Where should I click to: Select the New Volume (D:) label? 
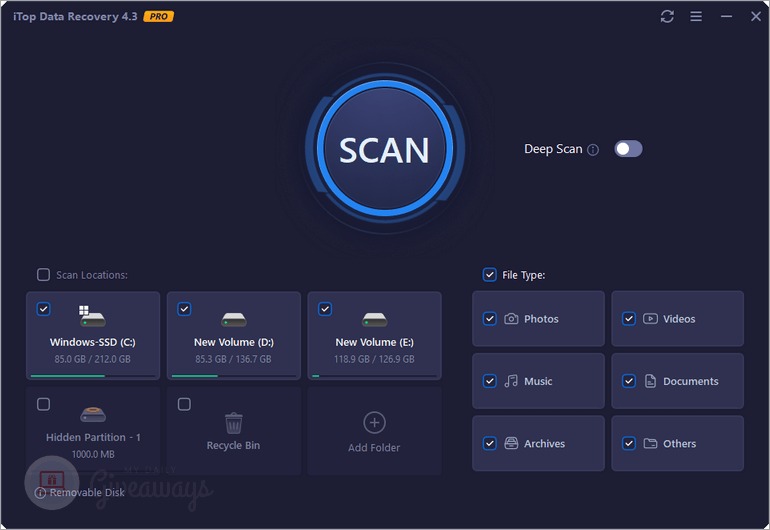click(234, 342)
